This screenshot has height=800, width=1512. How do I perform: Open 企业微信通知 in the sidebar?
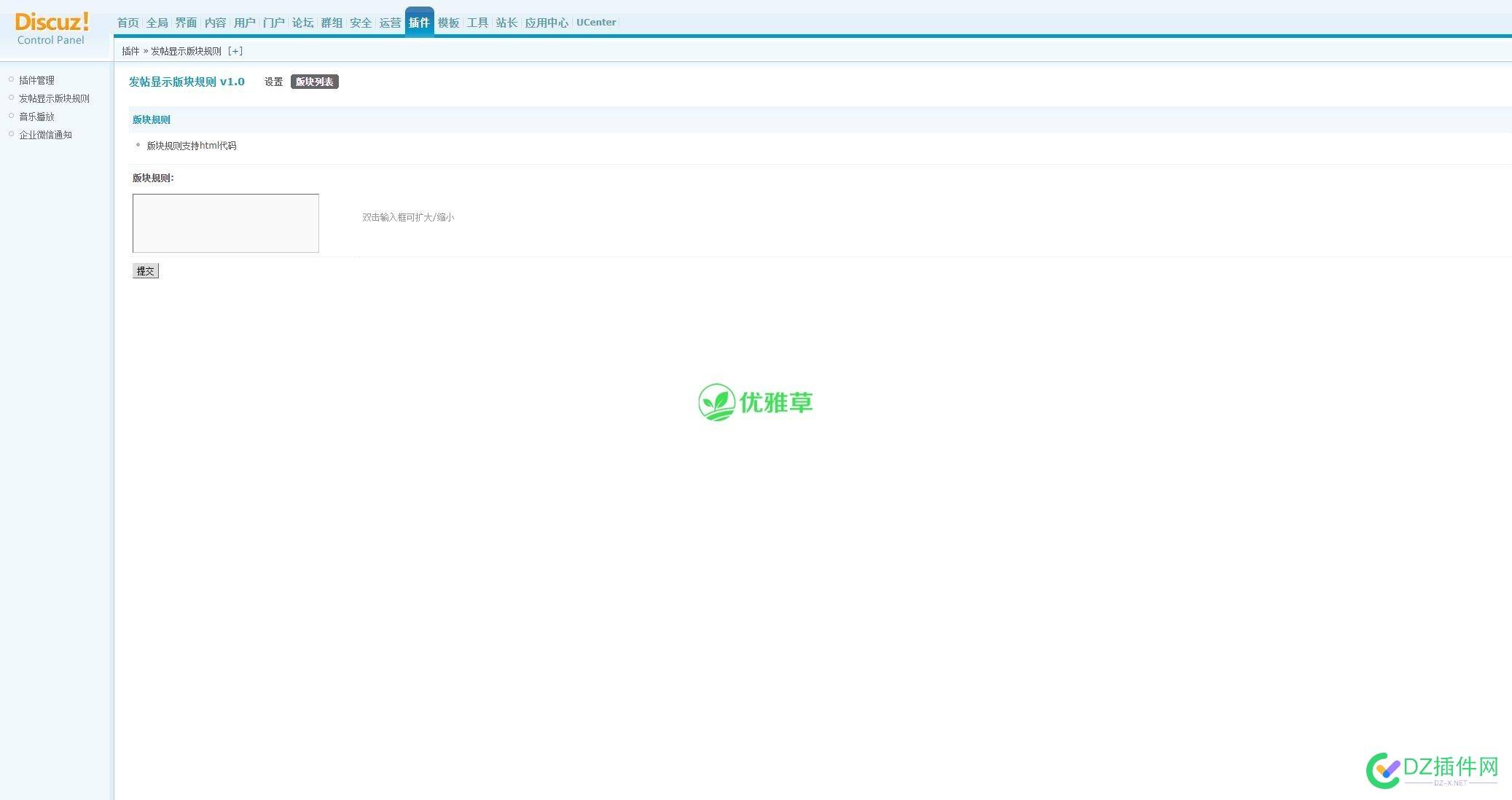(45, 135)
